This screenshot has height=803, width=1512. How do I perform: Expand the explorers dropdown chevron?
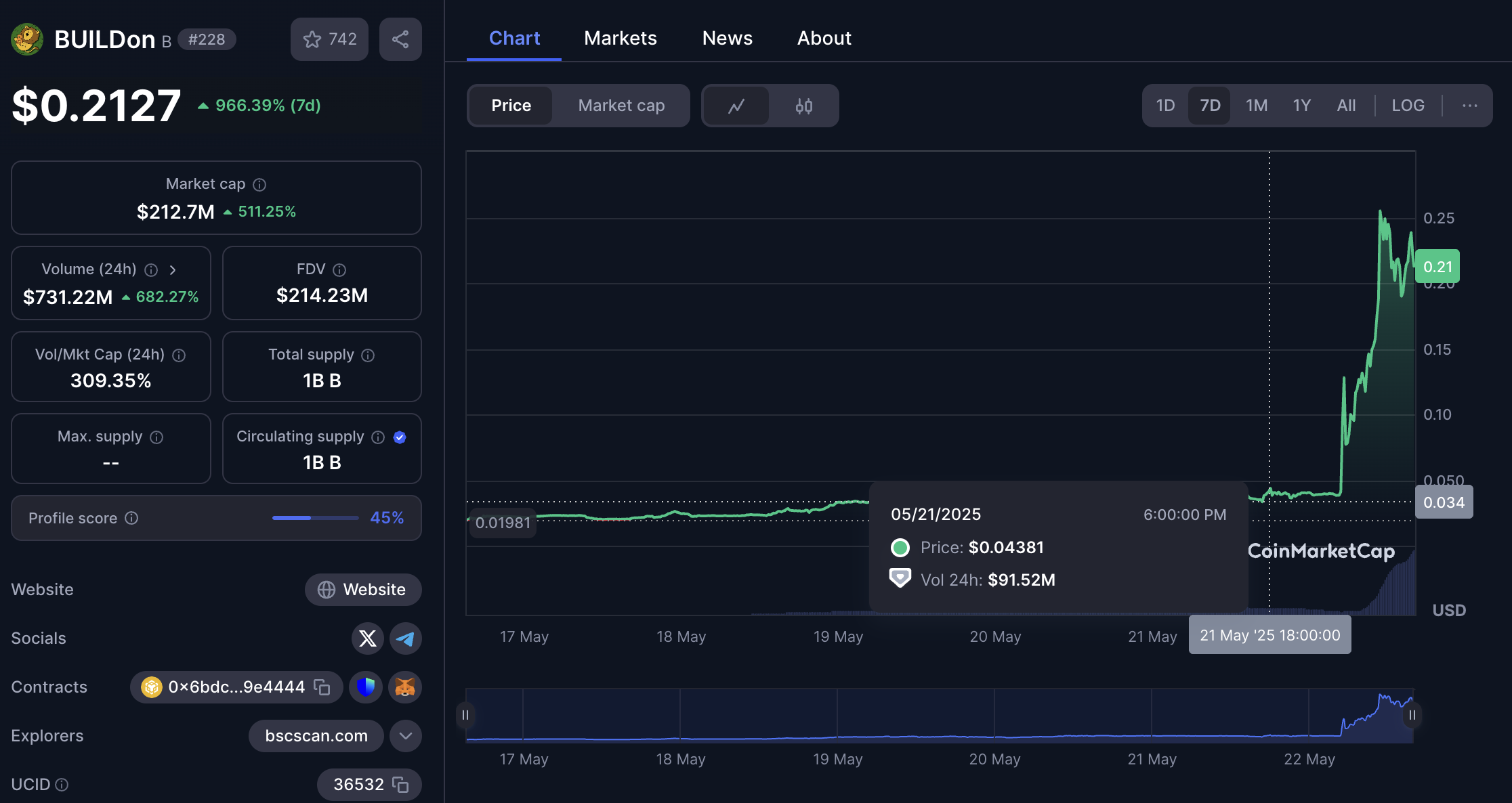[405, 736]
